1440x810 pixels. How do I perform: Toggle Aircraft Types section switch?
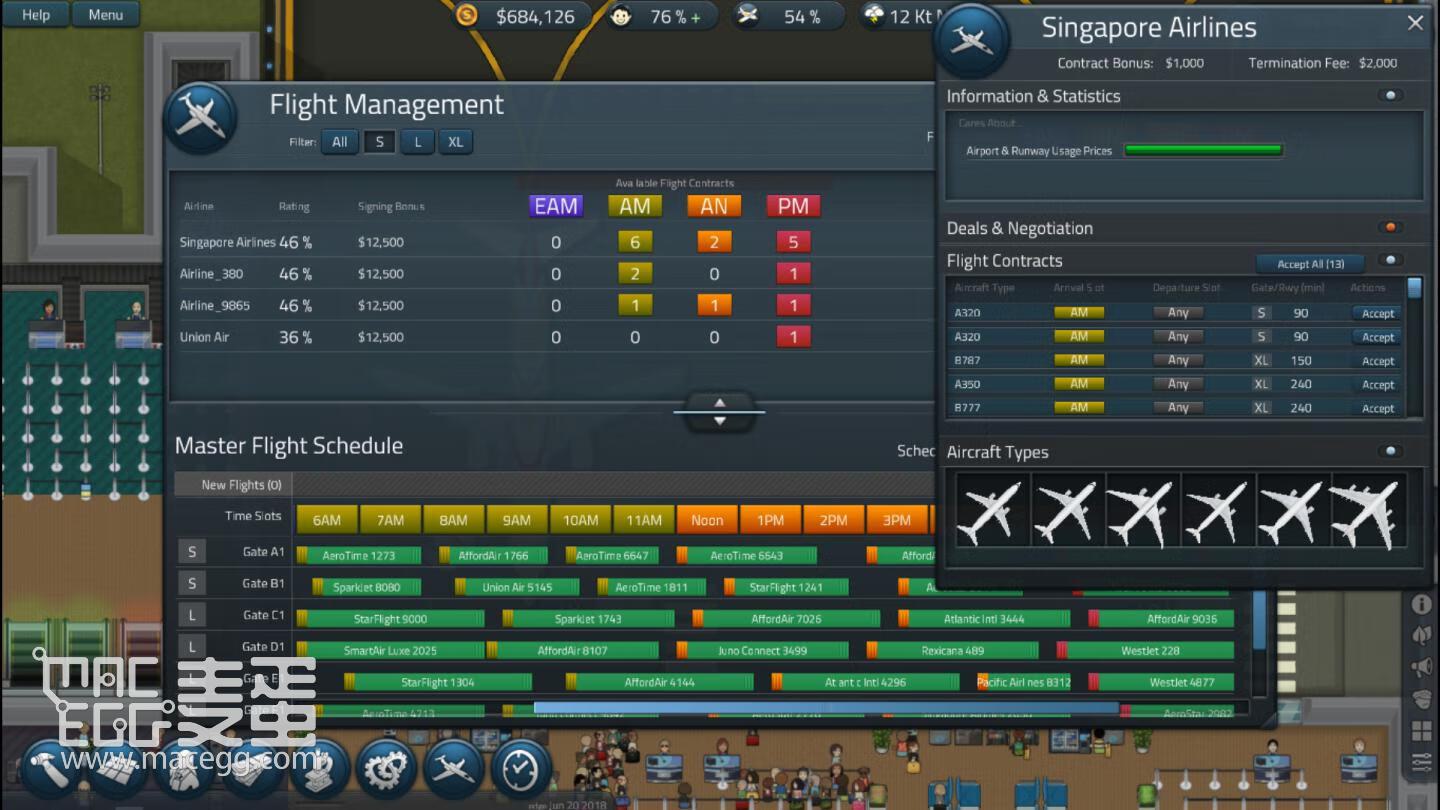point(1390,452)
